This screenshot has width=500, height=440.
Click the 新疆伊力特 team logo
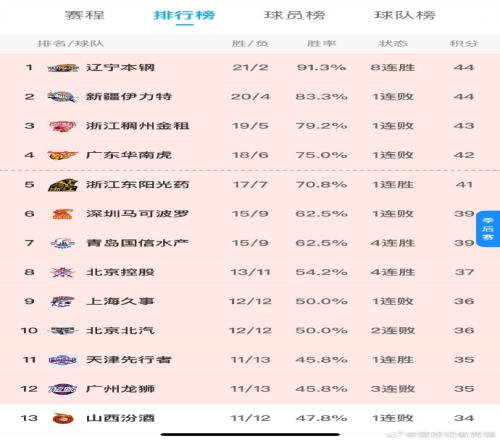63,97
